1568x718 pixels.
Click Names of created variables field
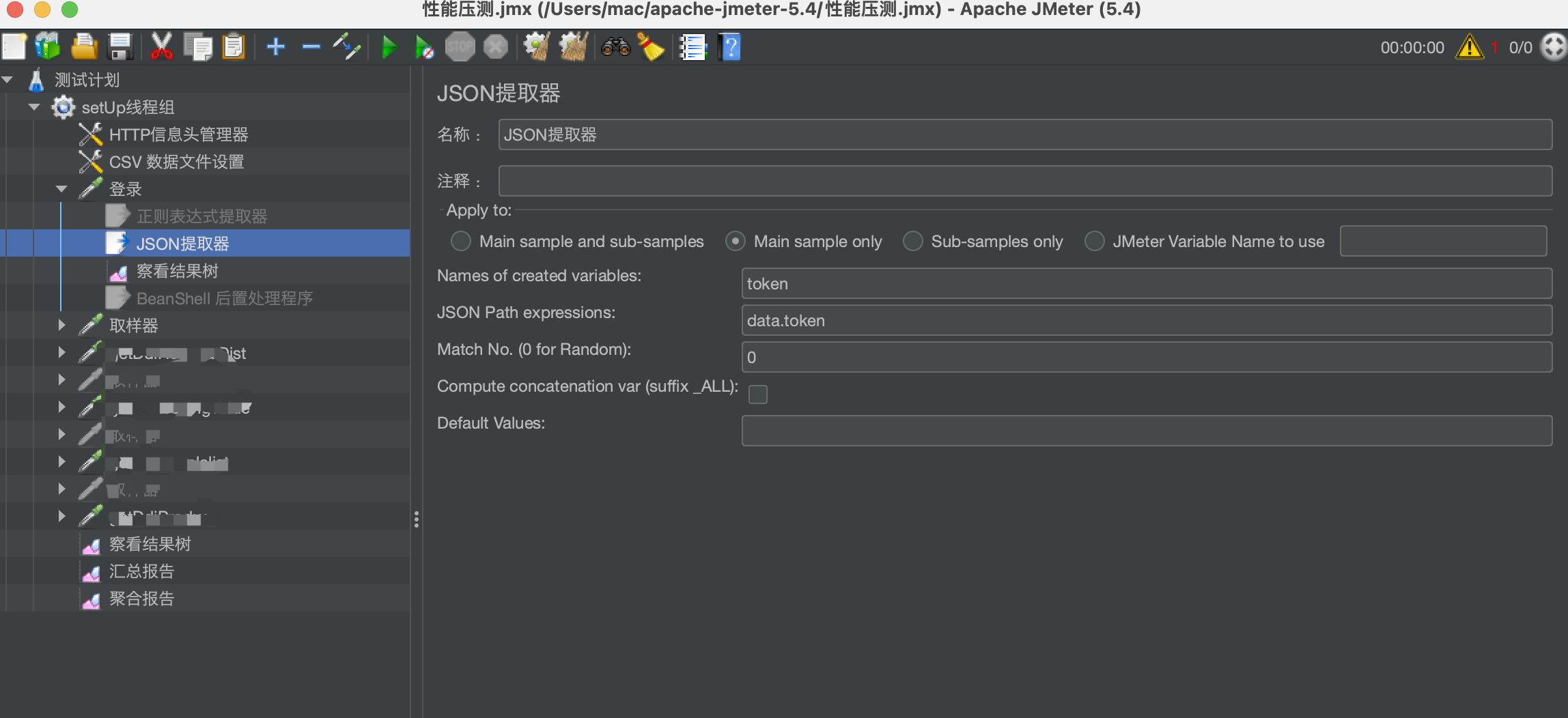pos(1147,283)
